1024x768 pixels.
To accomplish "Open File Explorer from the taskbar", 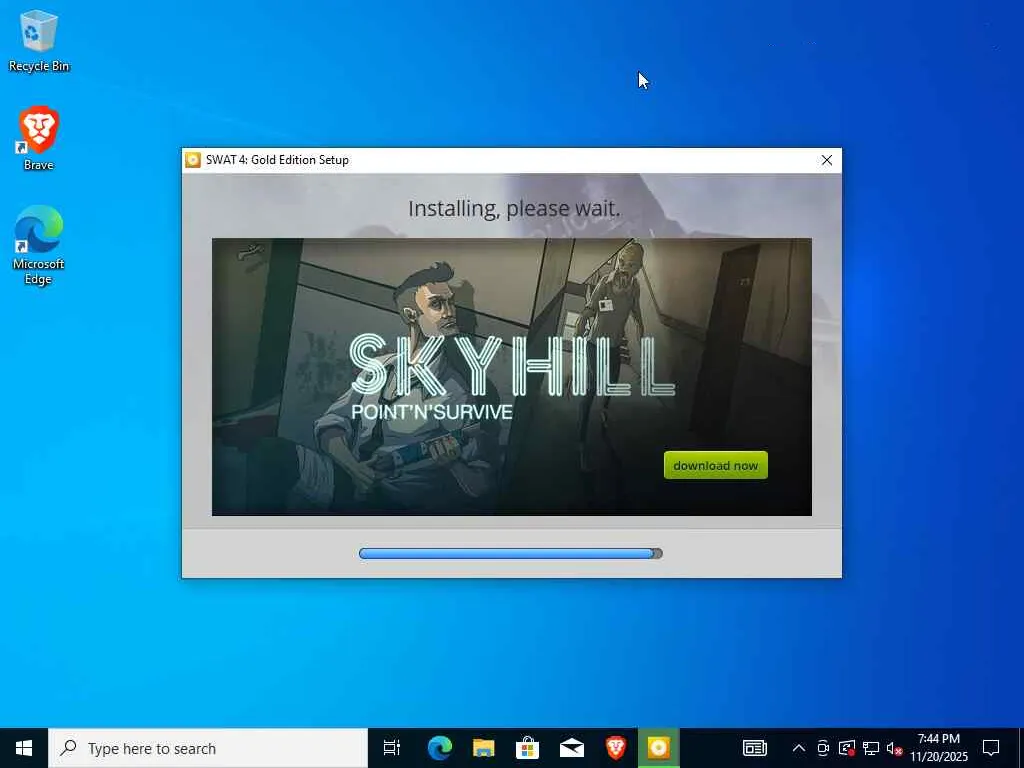I will [x=484, y=748].
